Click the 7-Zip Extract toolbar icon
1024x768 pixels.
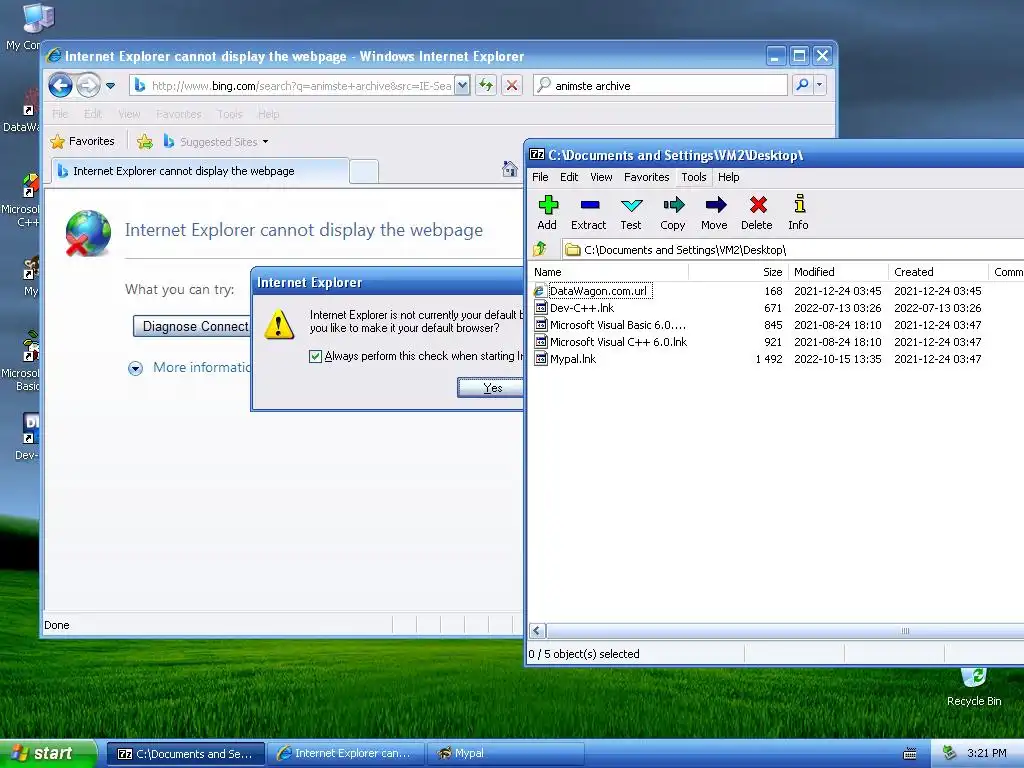(x=588, y=212)
